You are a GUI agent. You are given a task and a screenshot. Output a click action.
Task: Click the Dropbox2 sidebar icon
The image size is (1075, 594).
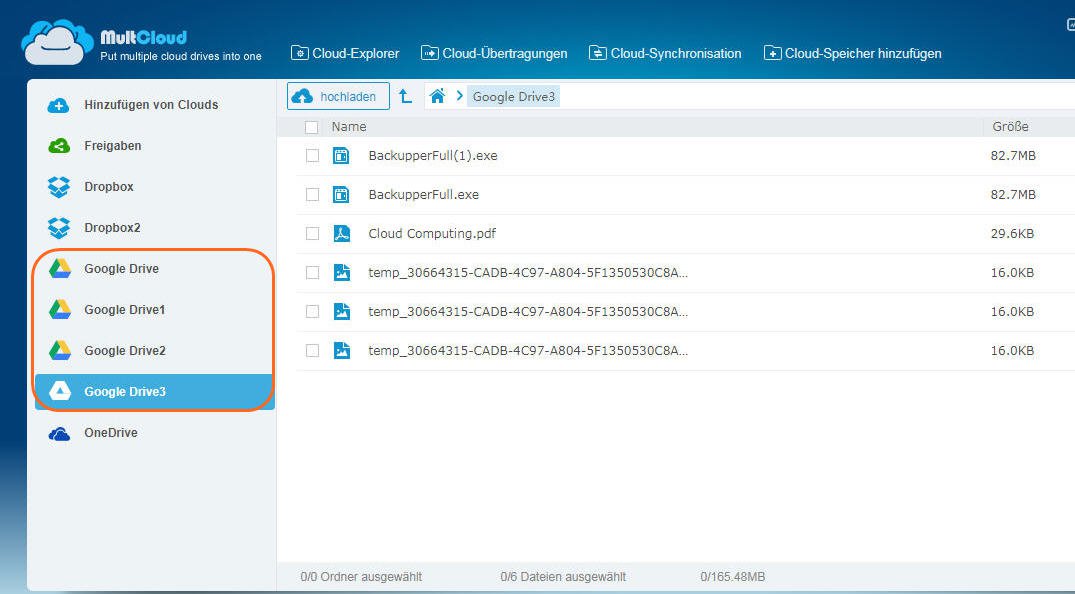(x=60, y=228)
